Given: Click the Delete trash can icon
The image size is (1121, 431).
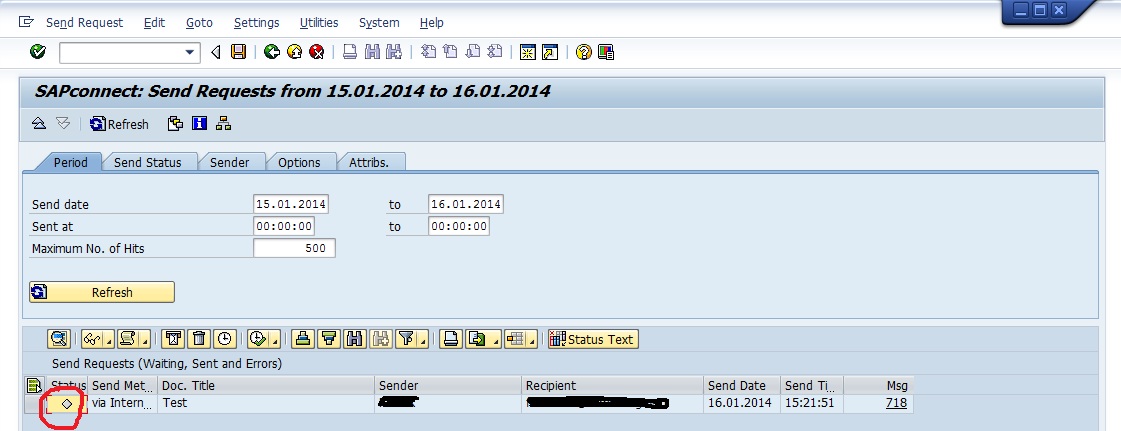Looking at the screenshot, I should coord(199,339).
